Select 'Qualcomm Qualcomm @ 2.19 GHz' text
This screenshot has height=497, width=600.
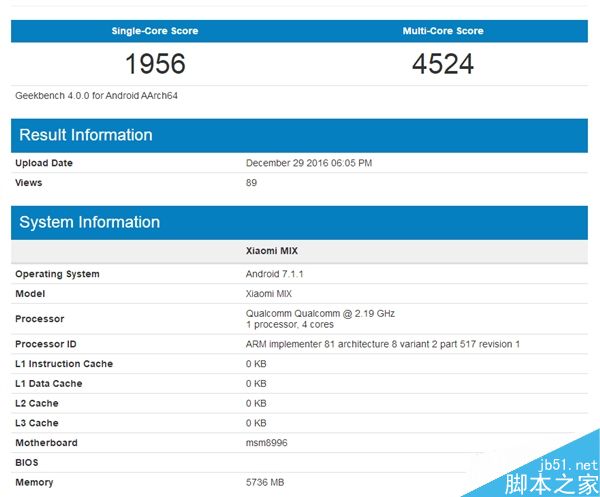click(320, 314)
